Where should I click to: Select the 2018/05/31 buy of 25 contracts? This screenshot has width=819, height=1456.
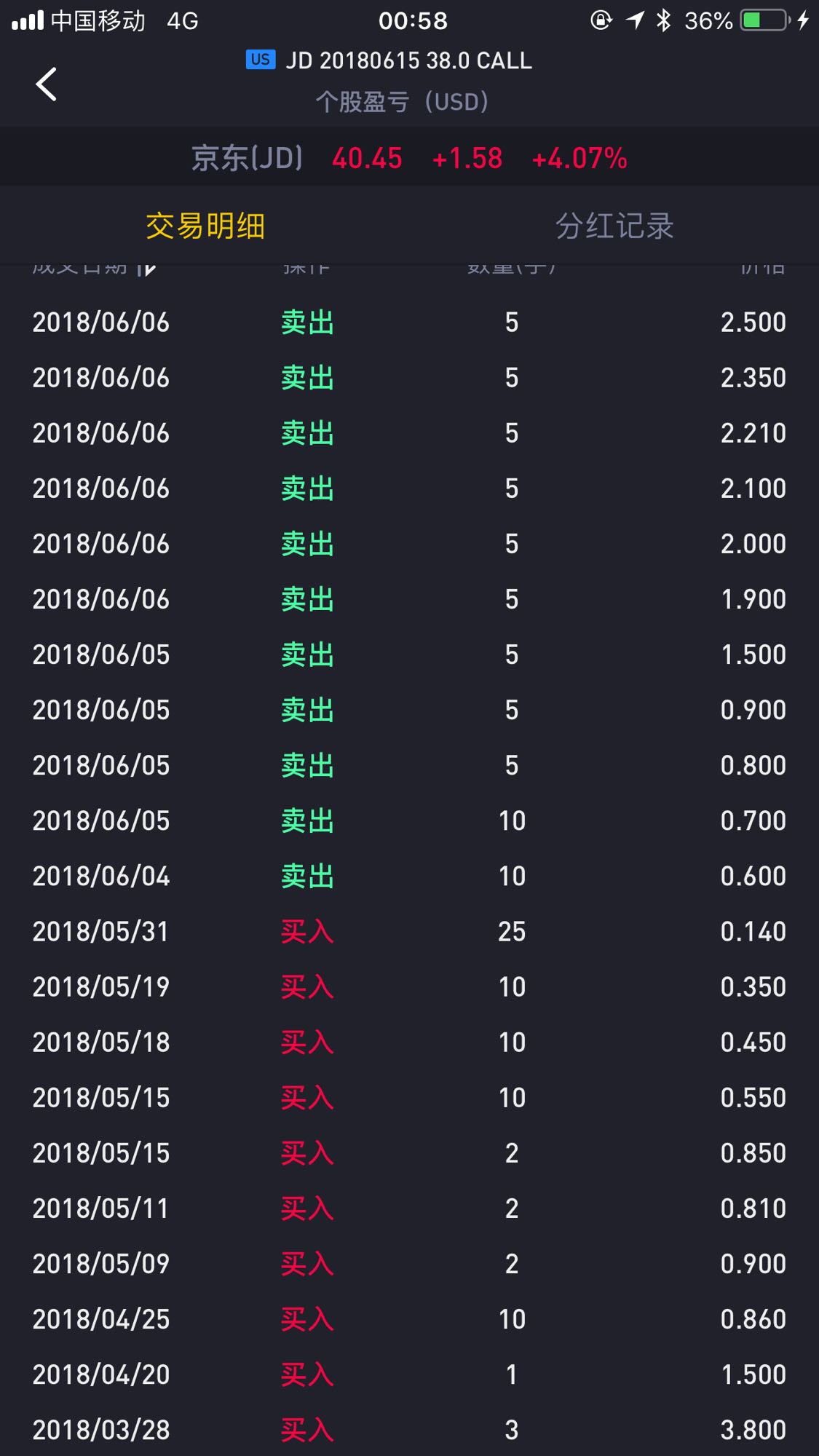pyautogui.click(x=409, y=932)
